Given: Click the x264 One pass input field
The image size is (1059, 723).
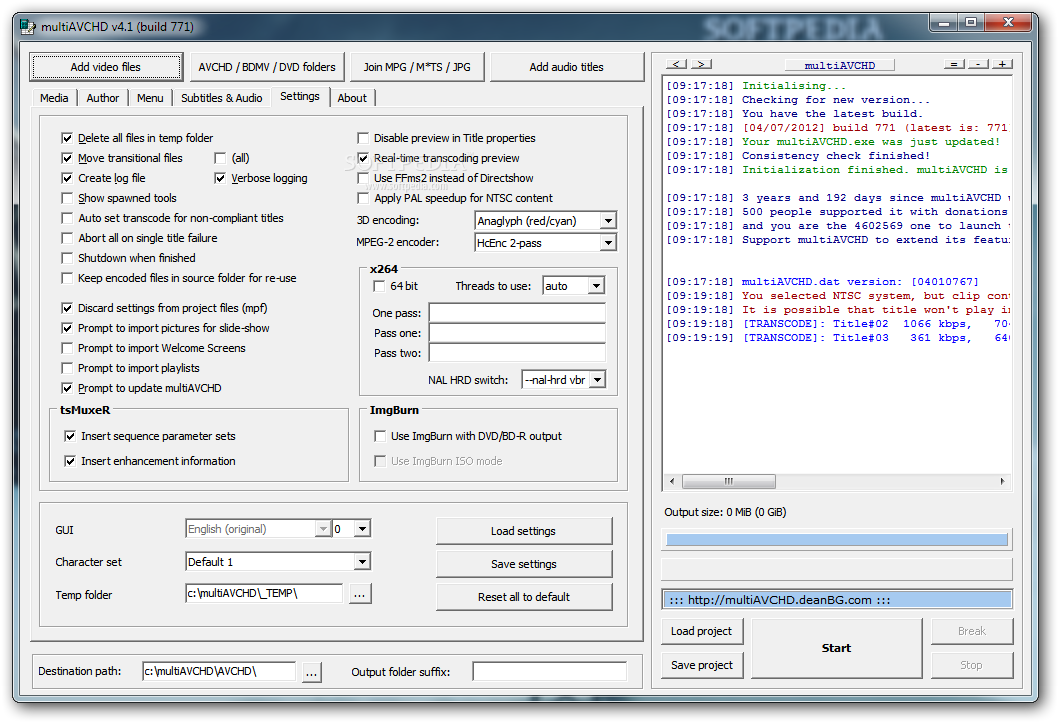Looking at the screenshot, I should tap(517, 313).
